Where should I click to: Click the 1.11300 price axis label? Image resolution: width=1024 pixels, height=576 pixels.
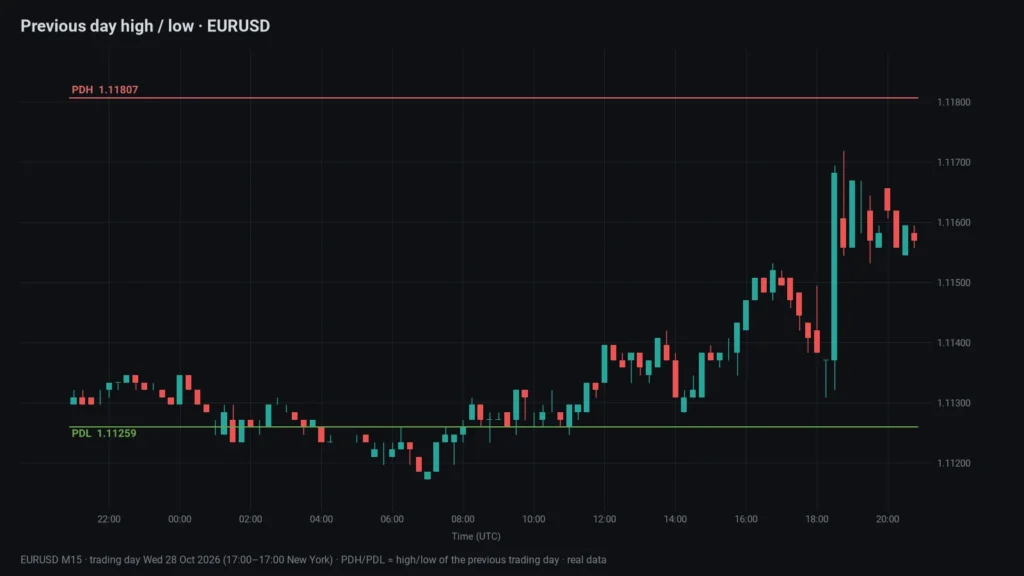pyautogui.click(x=953, y=403)
